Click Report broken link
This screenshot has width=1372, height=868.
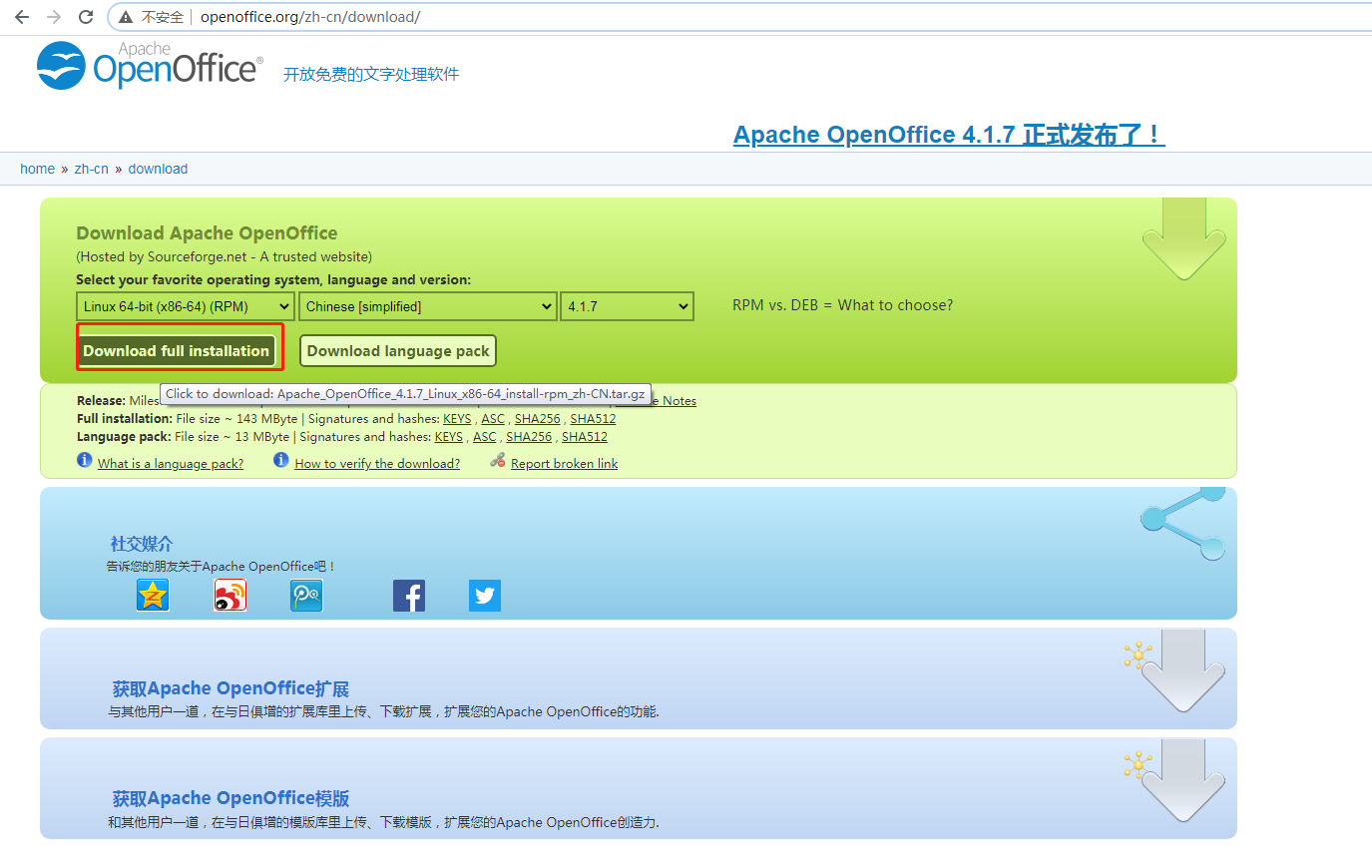point(564,464)
